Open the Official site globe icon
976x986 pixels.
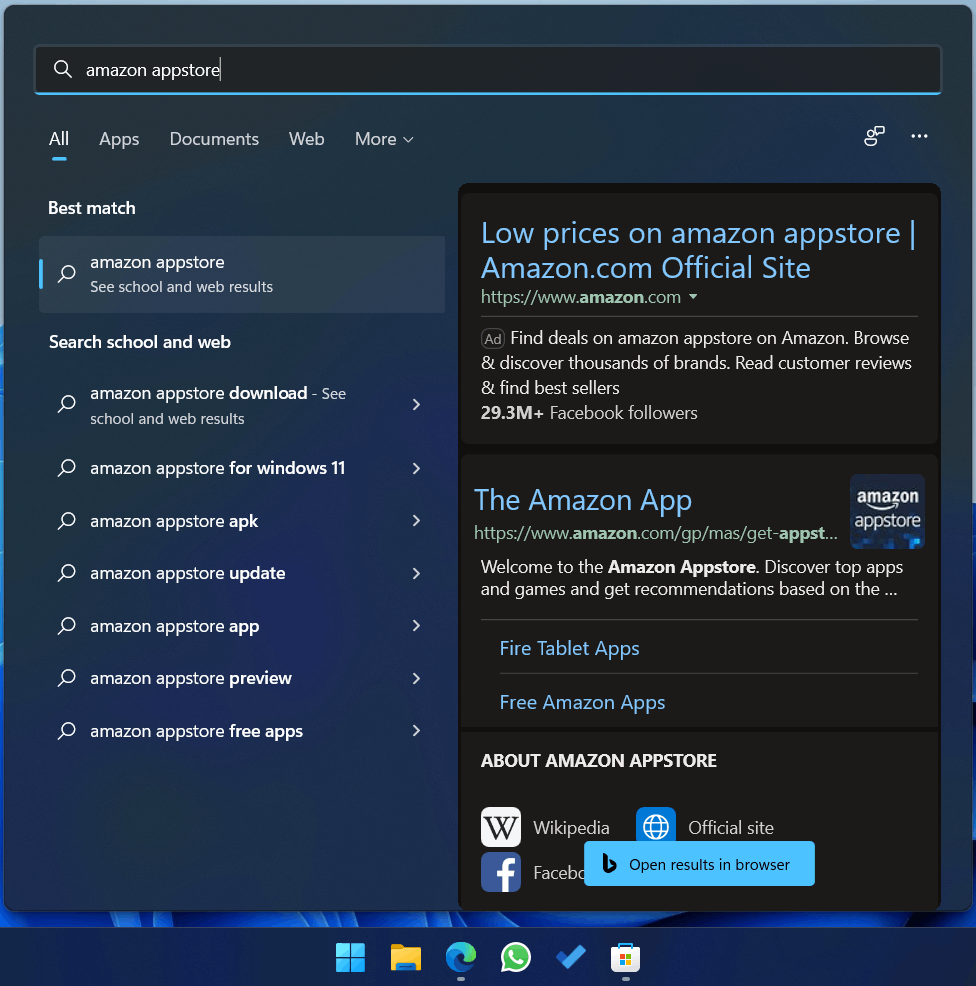[655, 824]
